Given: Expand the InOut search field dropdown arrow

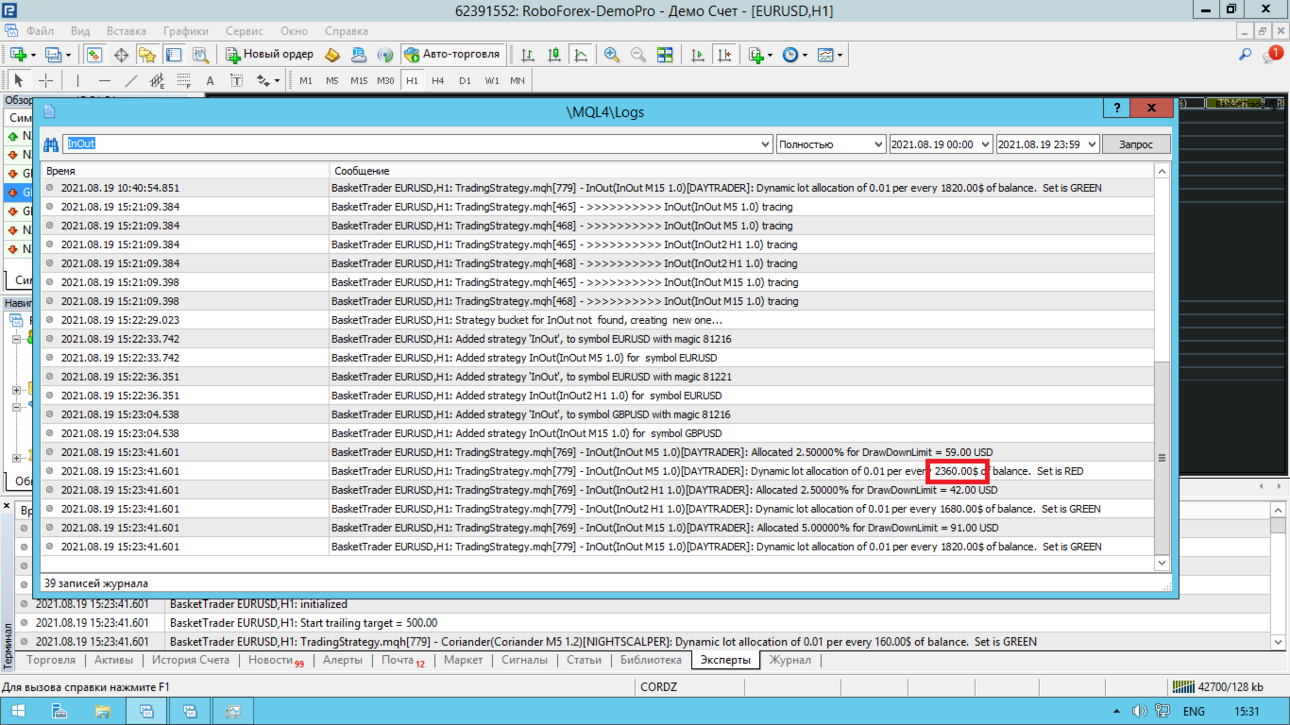Looking at the screenshot, I should (765, 145).
